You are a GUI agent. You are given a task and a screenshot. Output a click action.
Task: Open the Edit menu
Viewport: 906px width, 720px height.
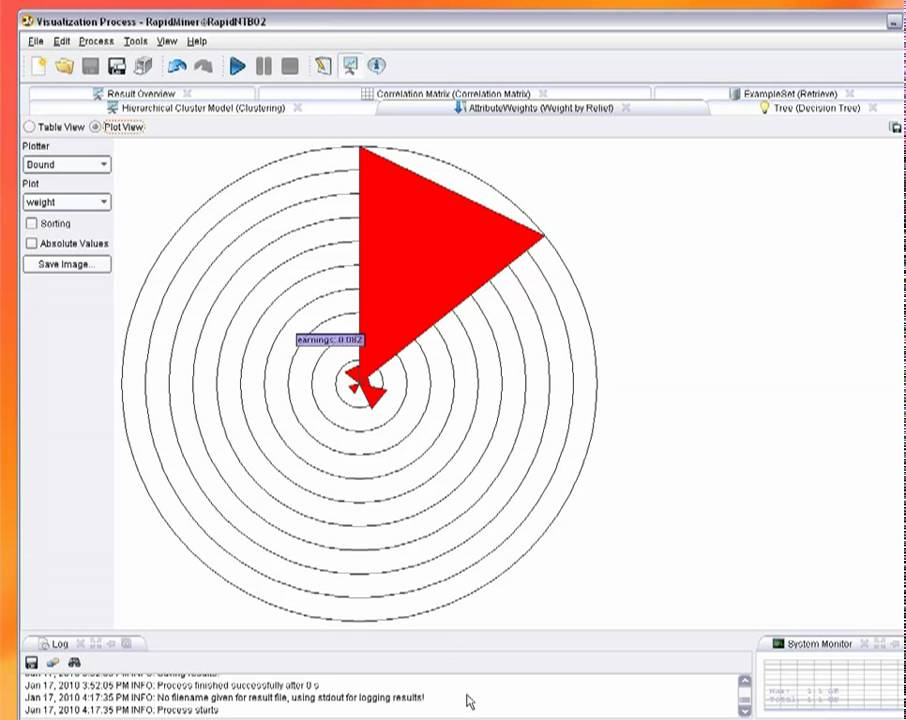click(x=61, y=42)
